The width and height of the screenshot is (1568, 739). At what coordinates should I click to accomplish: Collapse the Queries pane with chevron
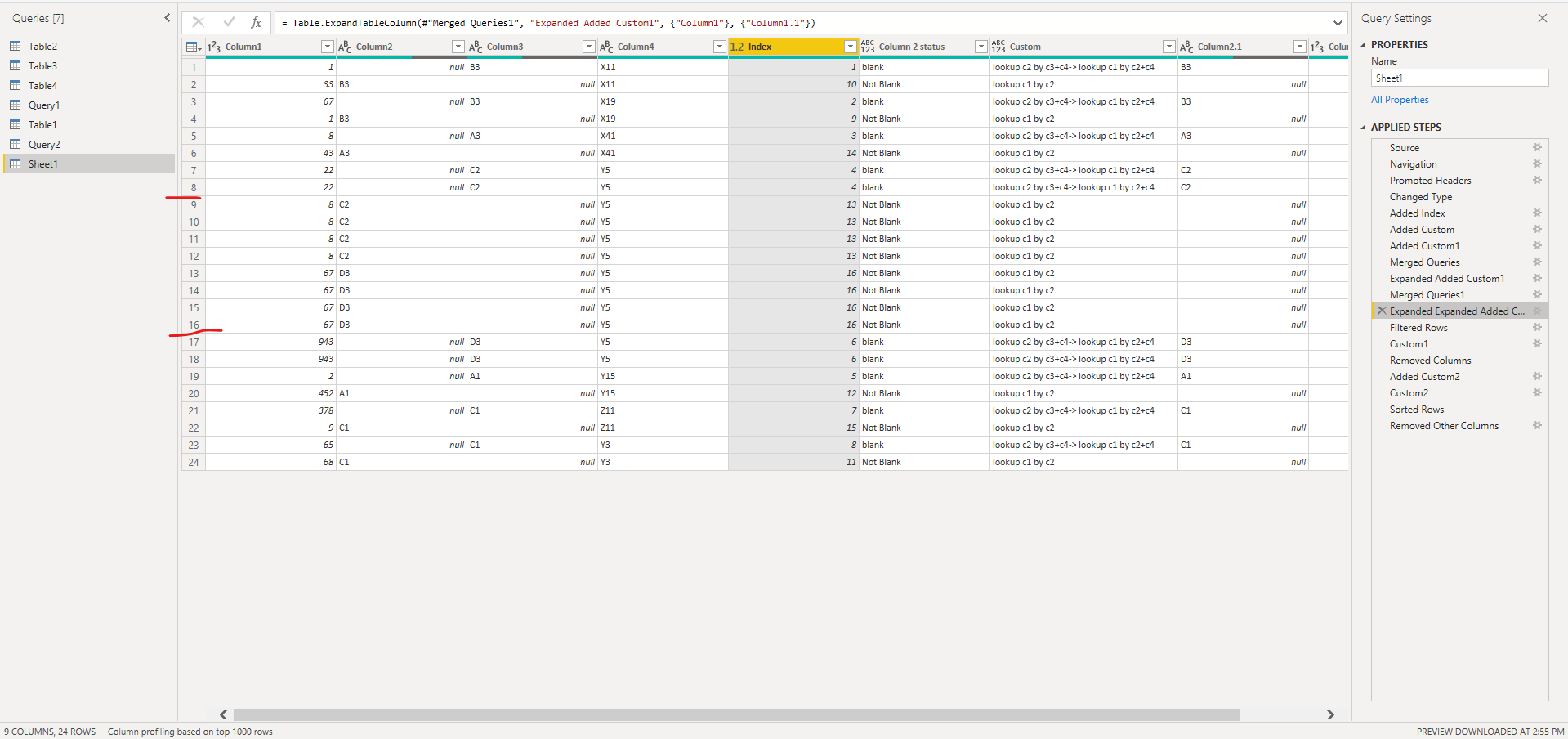click(x=167, y=17)
